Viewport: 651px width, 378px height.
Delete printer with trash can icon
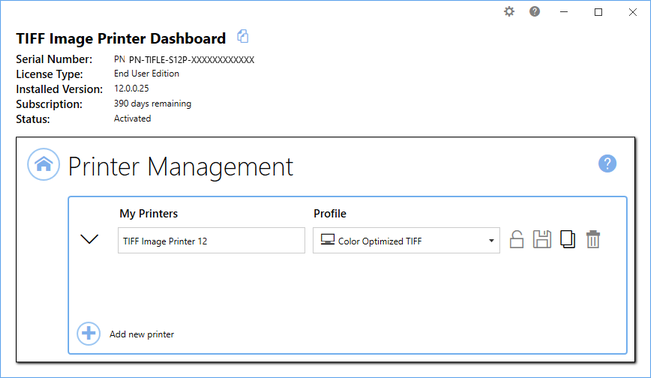tap(593, 240)
